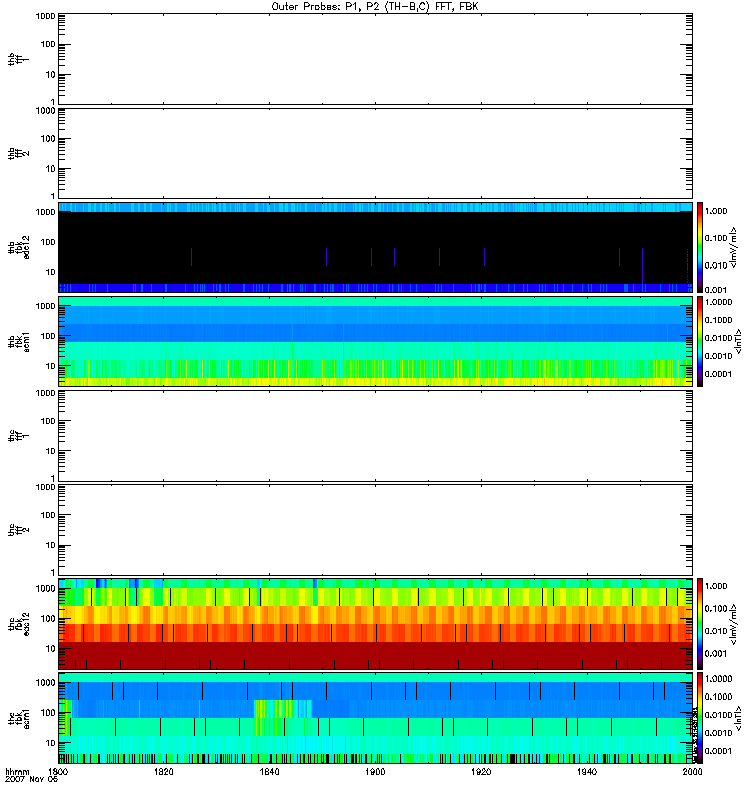Image resolution: width=750 pixels, height=800 pixels.
Task: Click the '2007 Nov 05' date label
Action: click(x=32, y=779)
